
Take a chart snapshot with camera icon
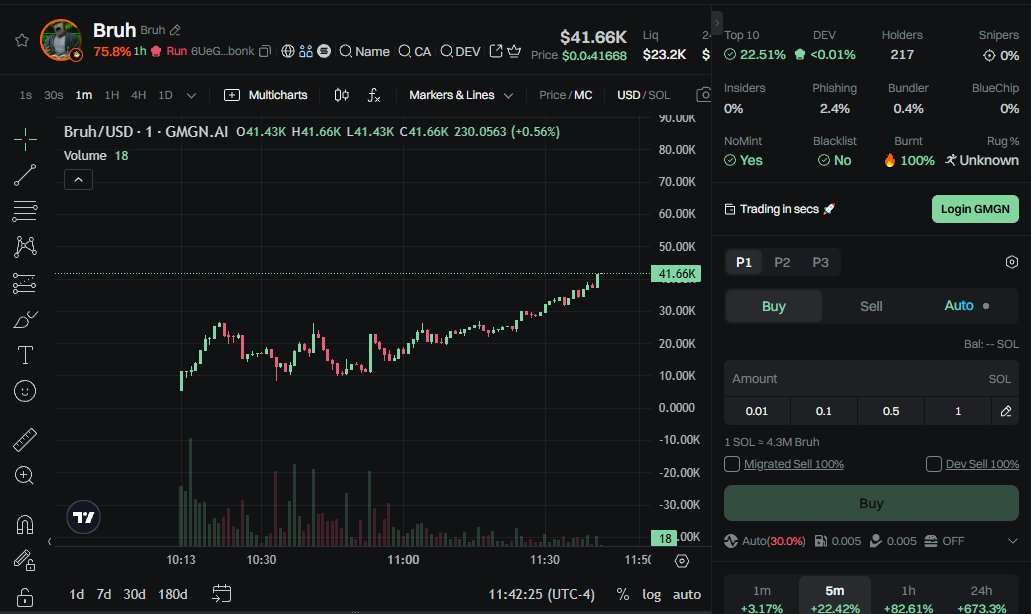(704, 95)
